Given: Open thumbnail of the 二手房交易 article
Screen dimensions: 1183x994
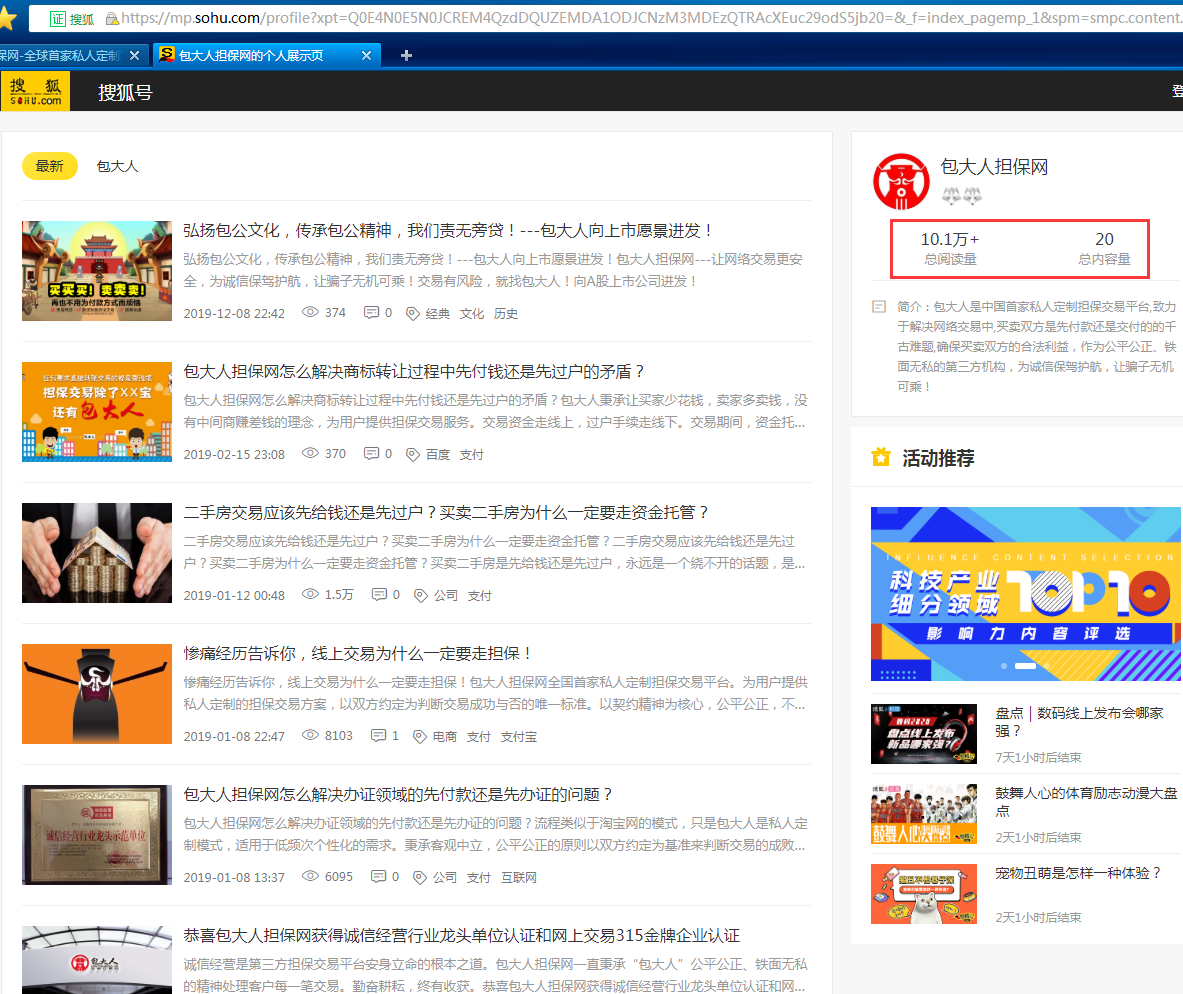Looking at the screenshot, I should pyautogui.click(x=97, y=553).
